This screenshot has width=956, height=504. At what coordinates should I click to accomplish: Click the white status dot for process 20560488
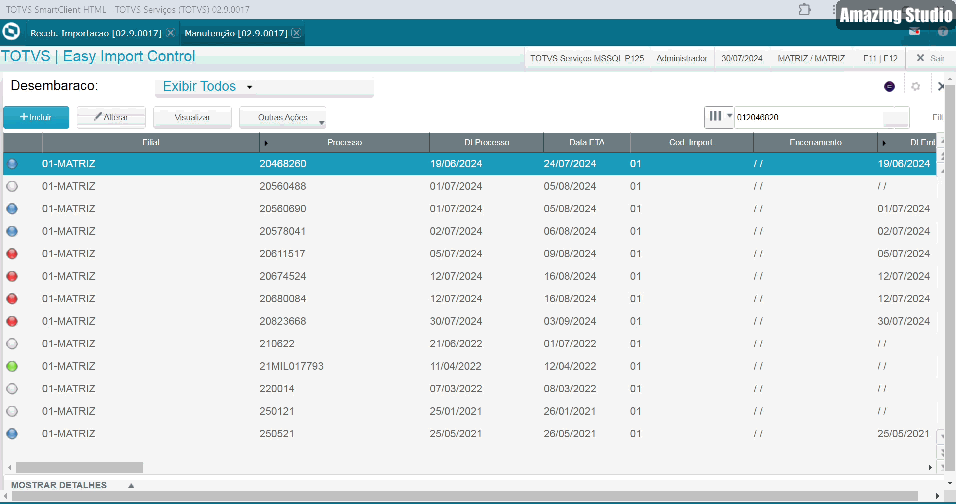pos(12,186)
